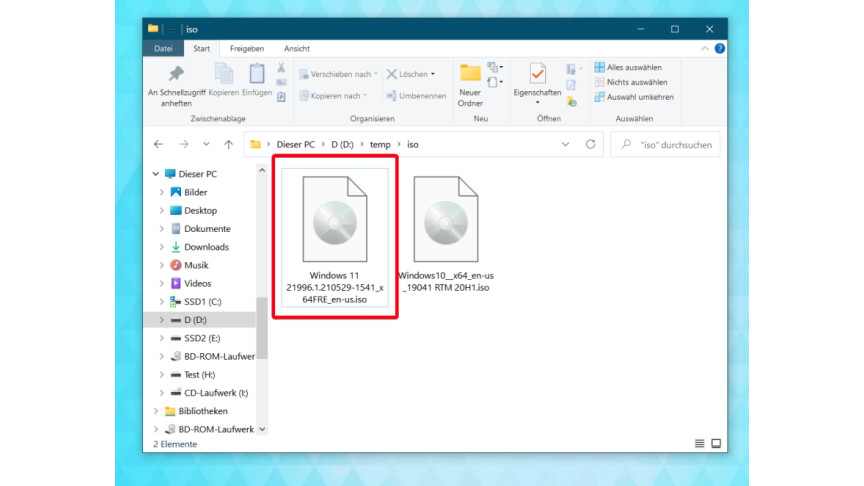
Task: Click navigation pane scrollbar down arrow
Action: click(262, 429)
